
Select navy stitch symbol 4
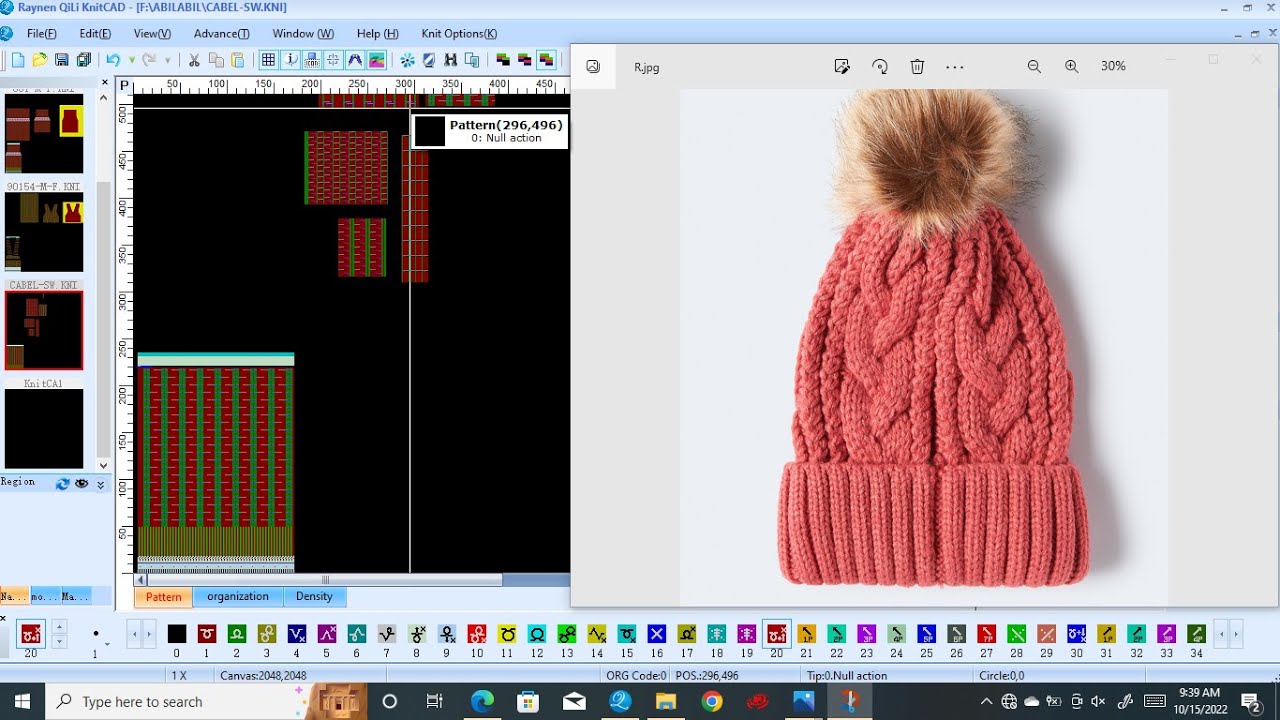coord(297,633)
